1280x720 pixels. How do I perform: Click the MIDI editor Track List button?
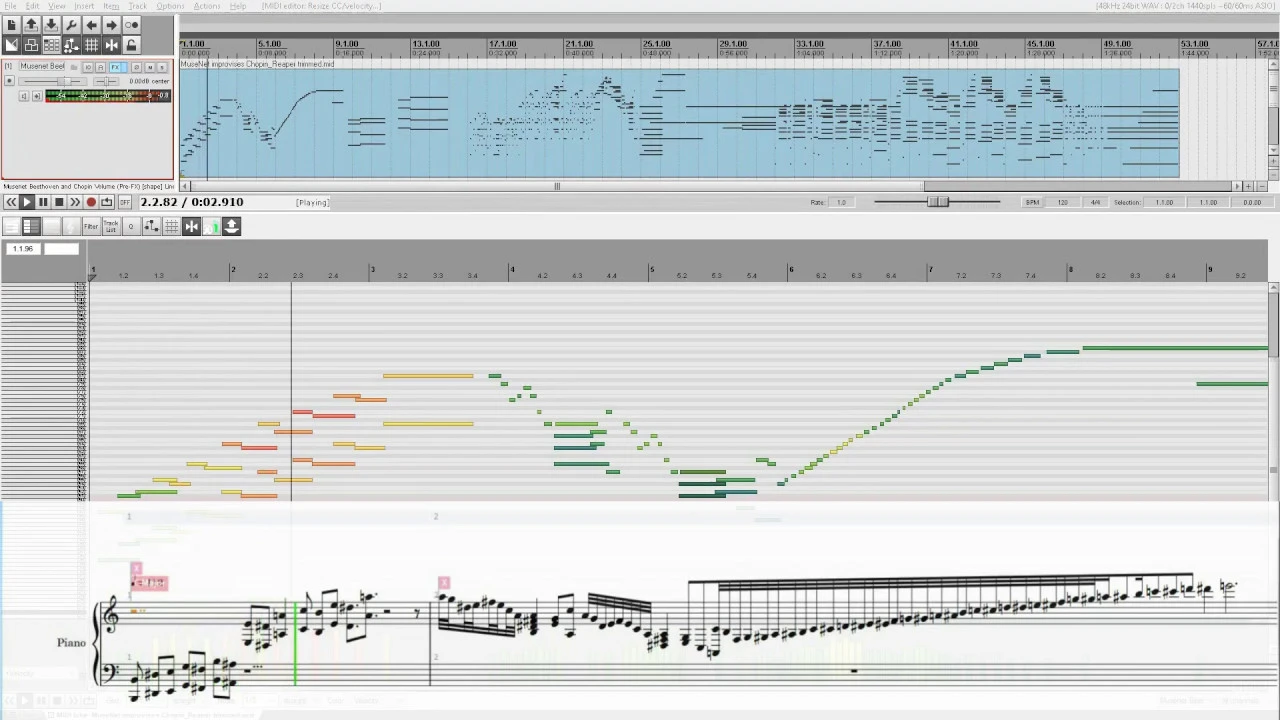(111, 226)
